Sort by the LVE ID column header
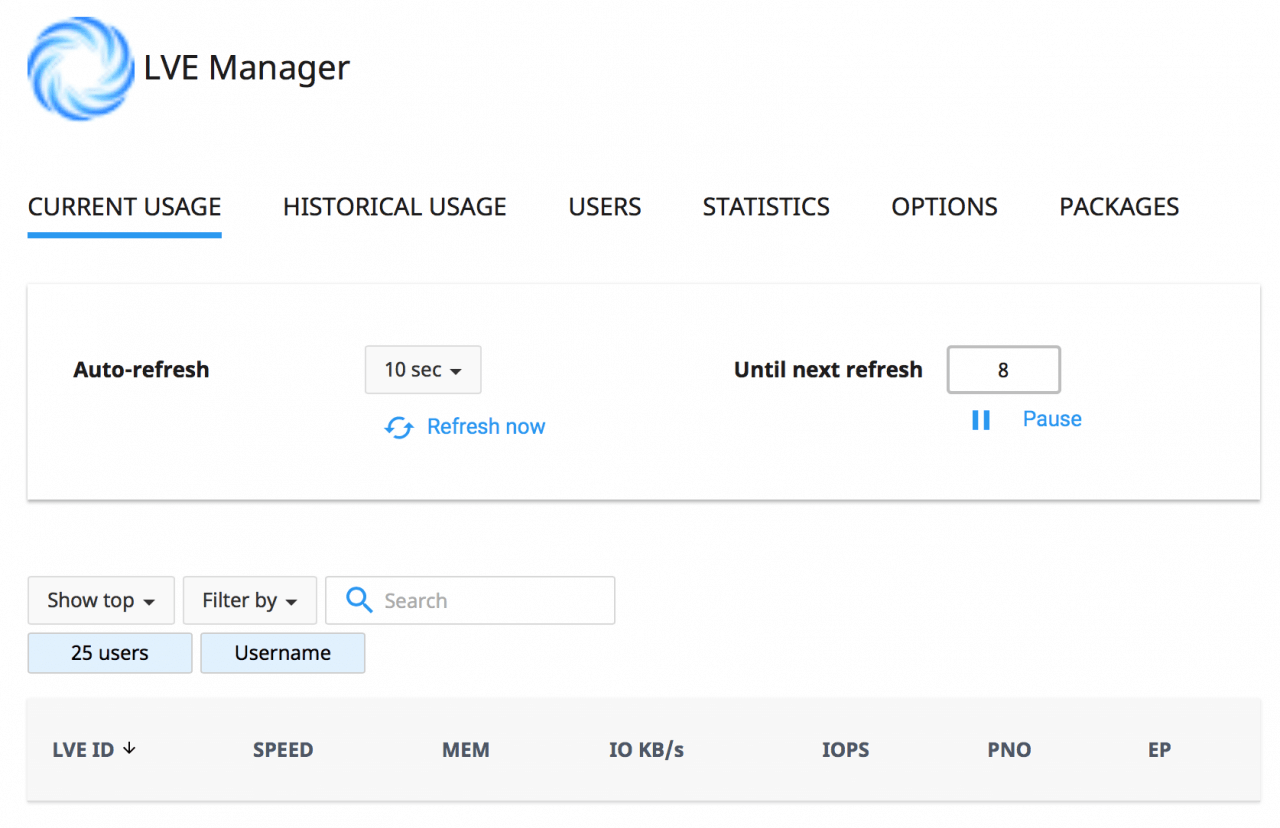 coord(83,749)
